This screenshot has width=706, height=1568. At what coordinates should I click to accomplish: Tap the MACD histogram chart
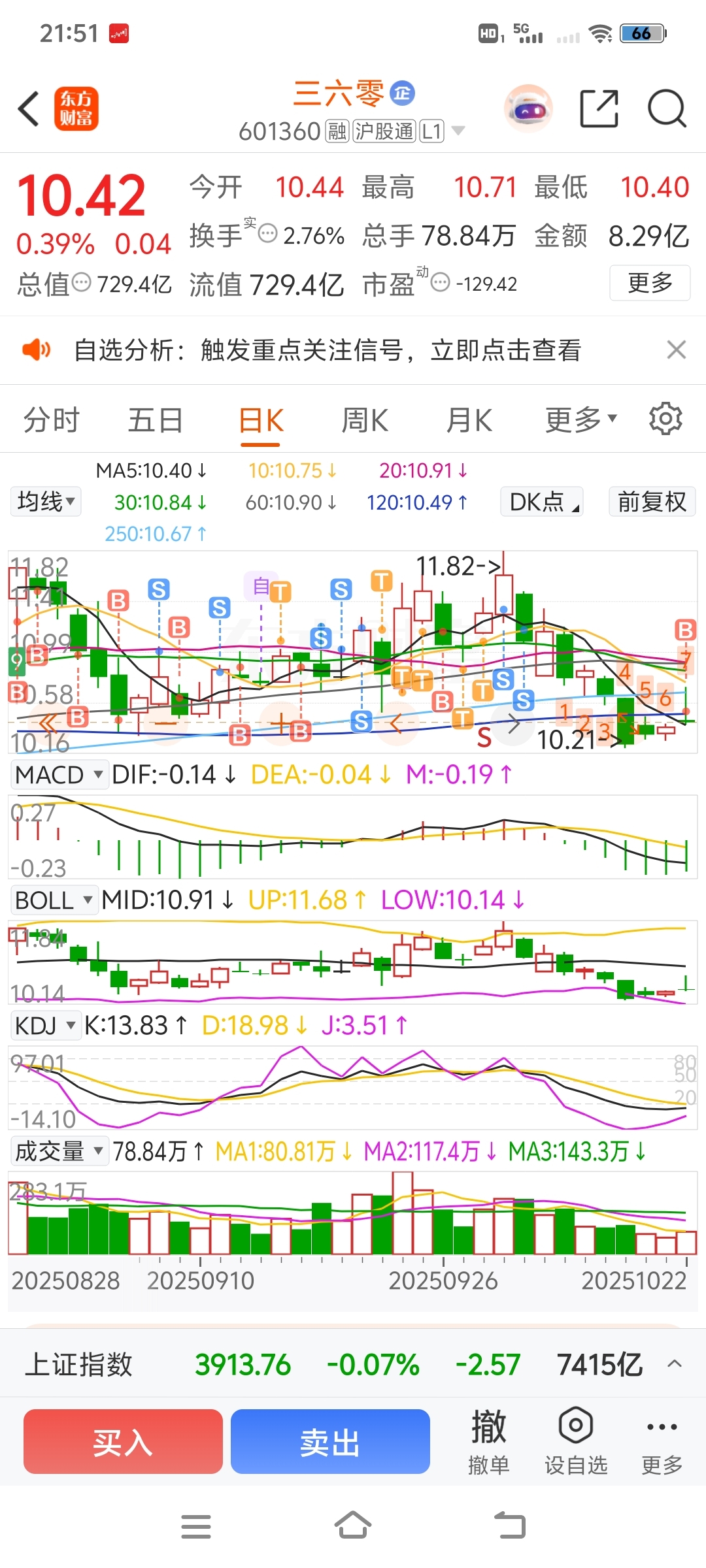[x=353, y=836]
